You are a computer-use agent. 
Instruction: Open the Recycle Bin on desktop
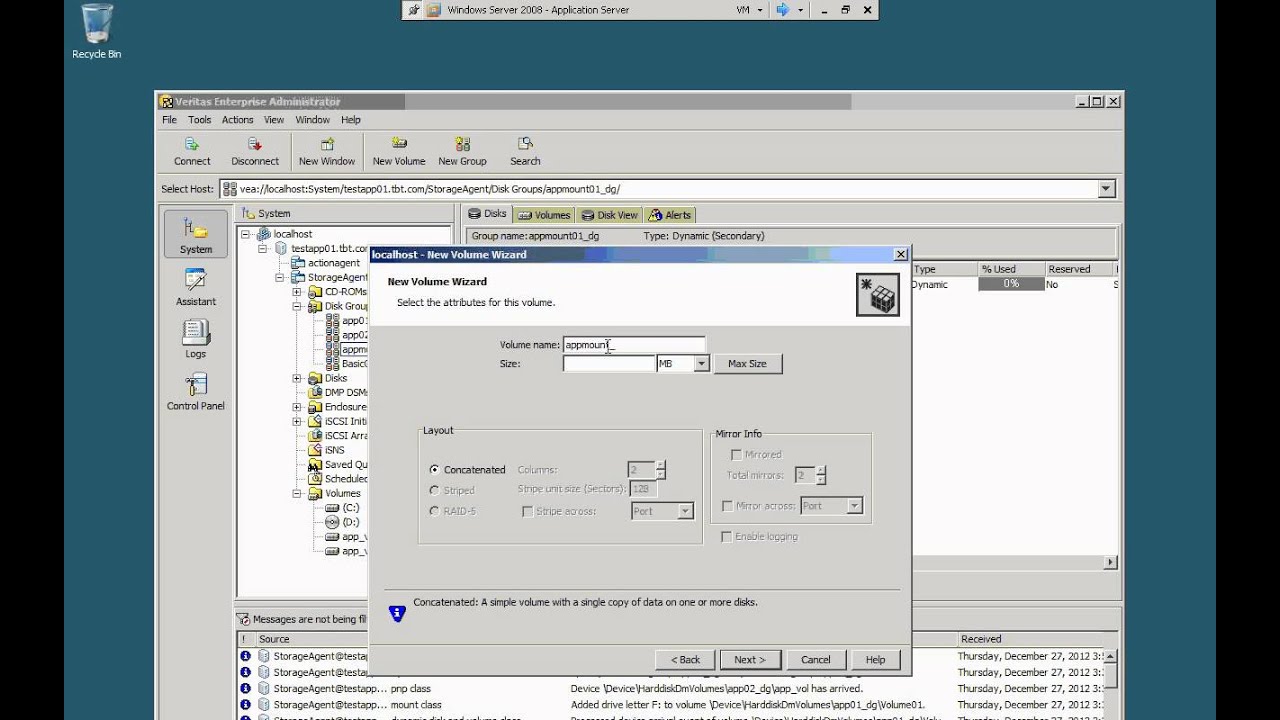[96, 31]
